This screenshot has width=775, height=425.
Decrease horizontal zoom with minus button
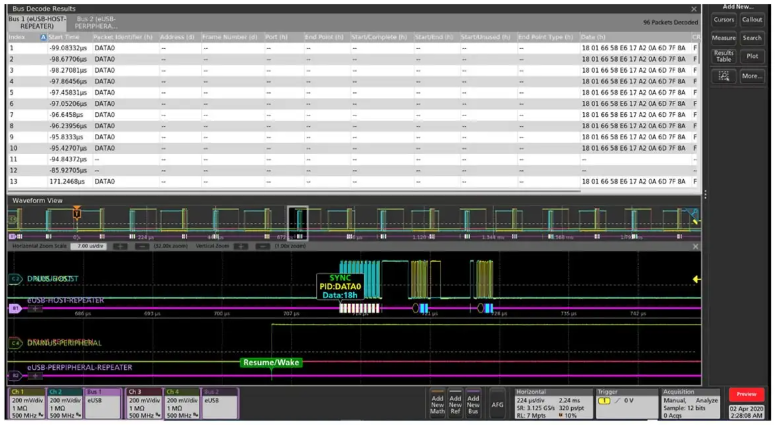tap(142, 246)
